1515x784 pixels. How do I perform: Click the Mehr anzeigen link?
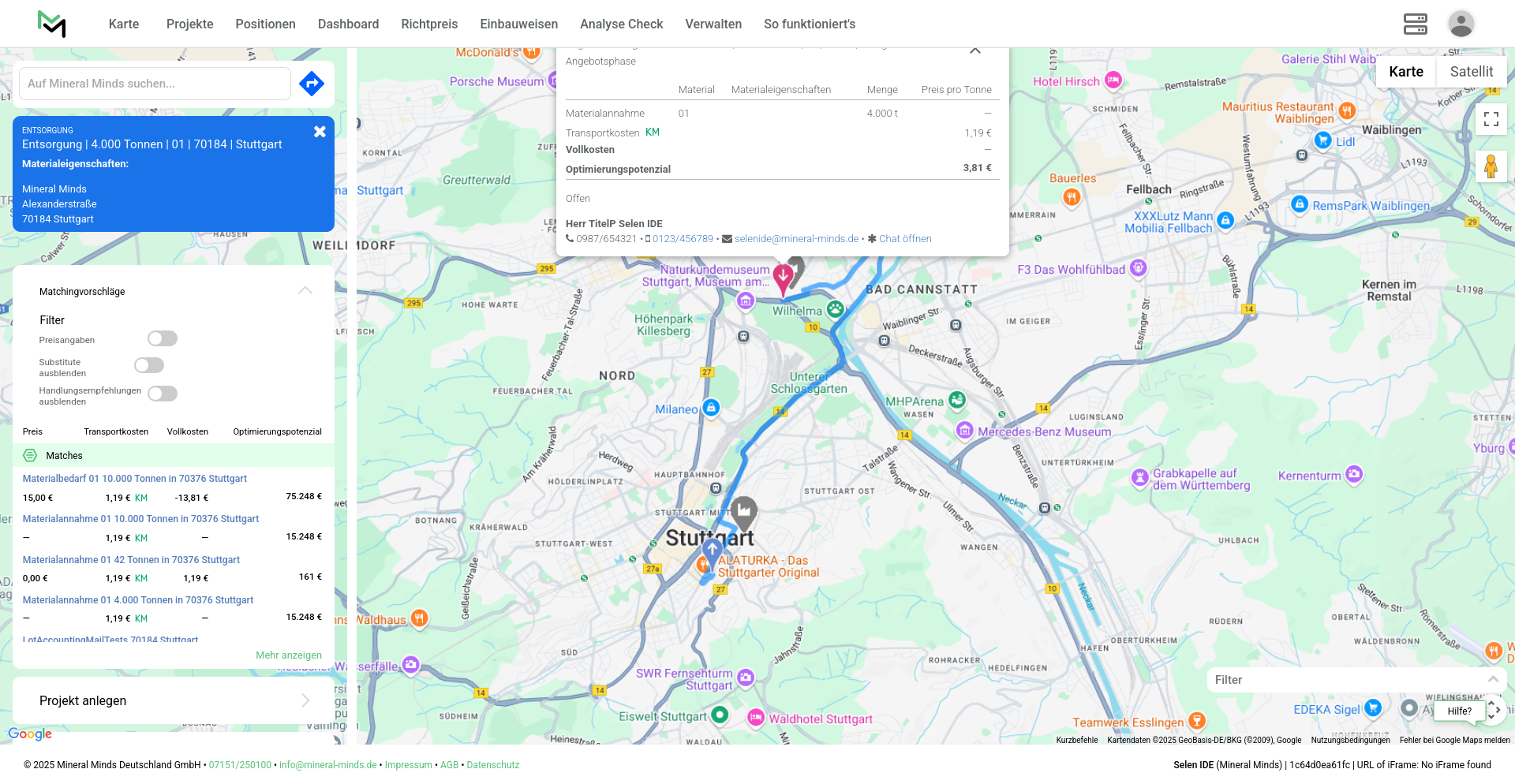[x=289, y=655]
